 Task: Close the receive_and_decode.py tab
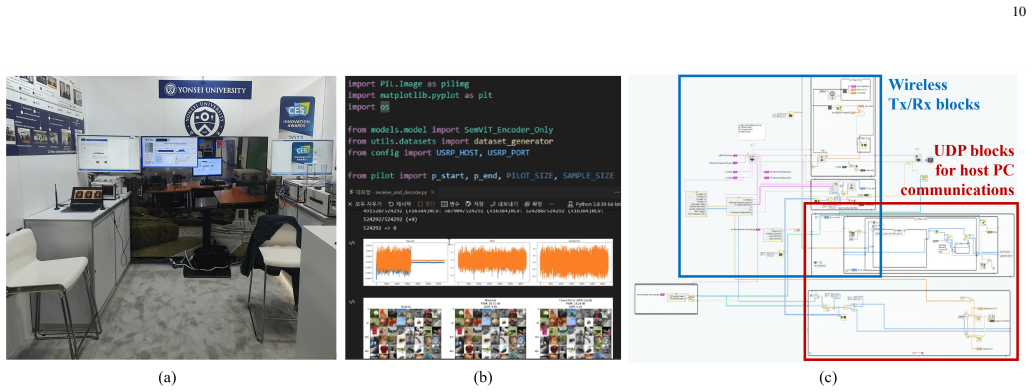pyautogui.click(x=432, y=192)
